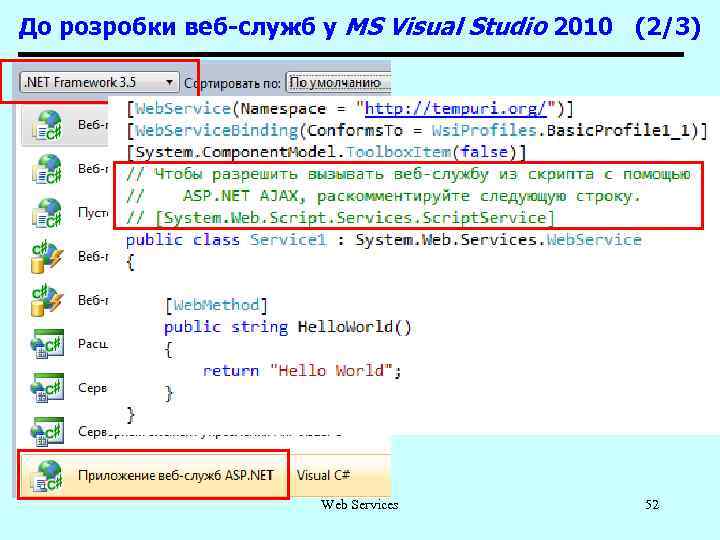Open the 'По умолчанию' sort combo box

pos(338,83)
